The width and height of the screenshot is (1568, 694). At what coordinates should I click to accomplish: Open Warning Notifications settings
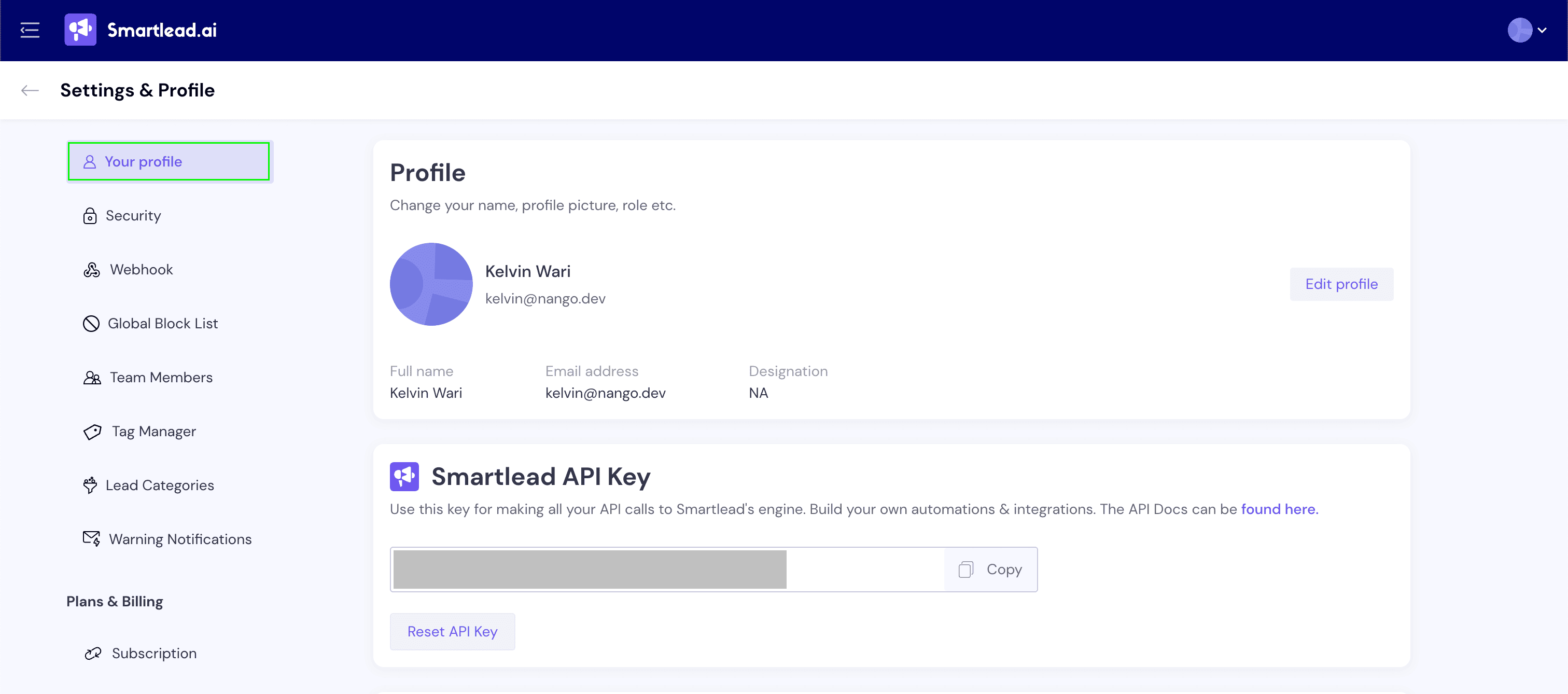click(x=179, y=539)
